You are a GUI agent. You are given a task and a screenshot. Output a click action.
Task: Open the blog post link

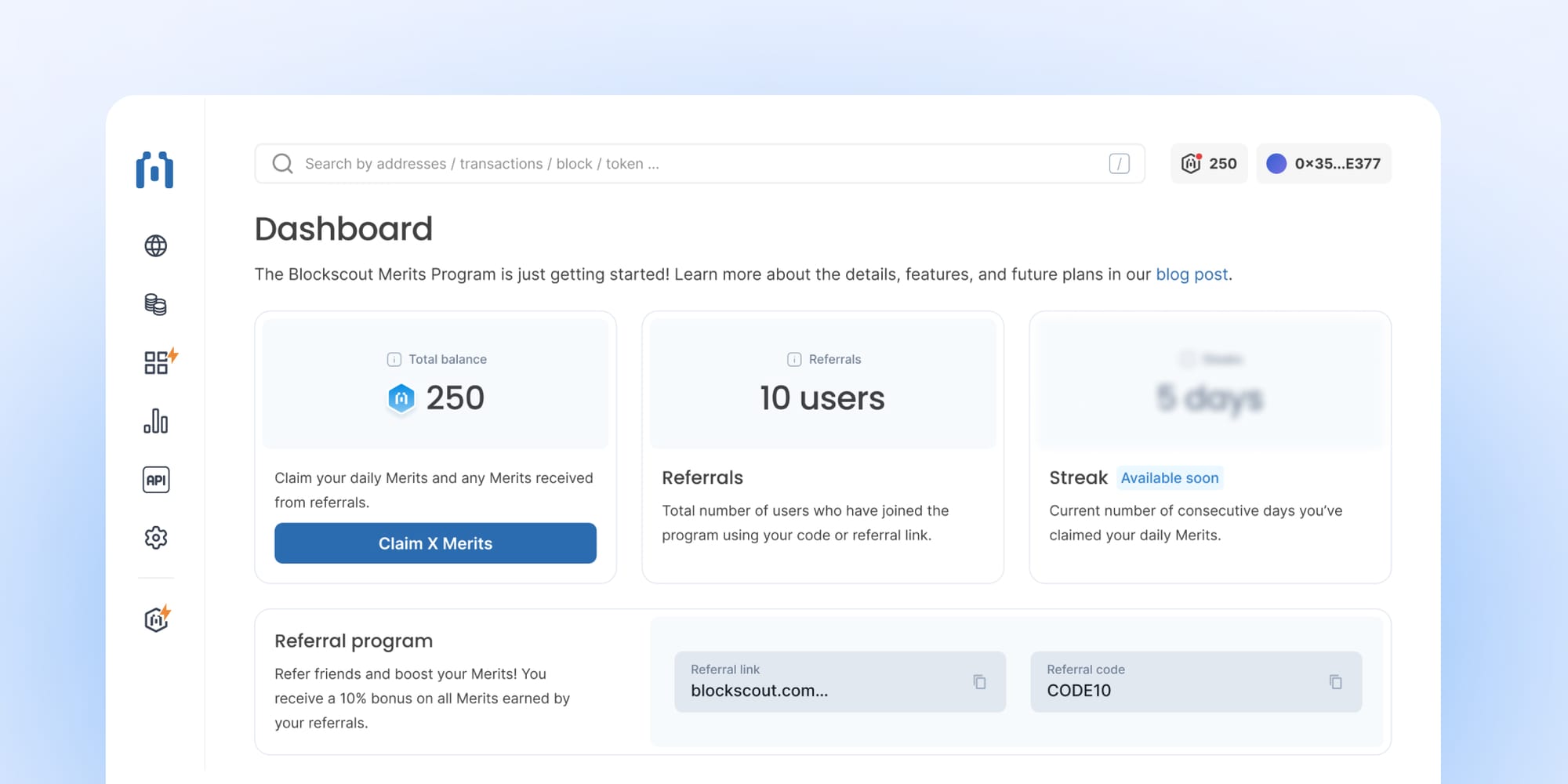pos(1192,274)
